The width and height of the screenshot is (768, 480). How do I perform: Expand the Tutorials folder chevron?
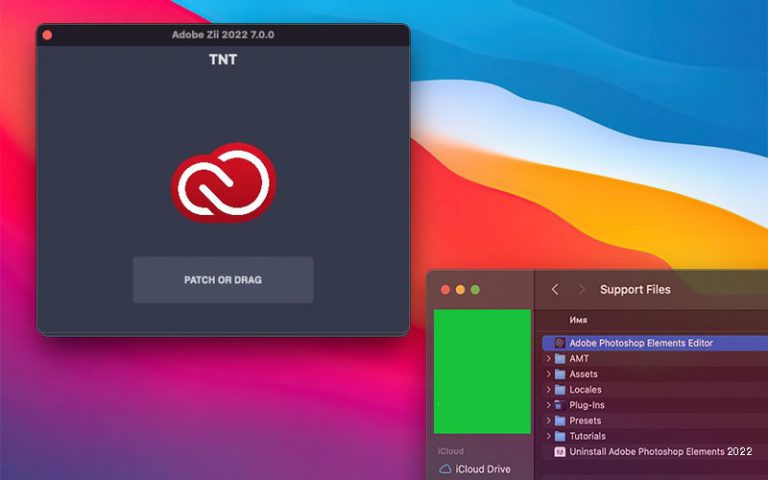point(549,436)
